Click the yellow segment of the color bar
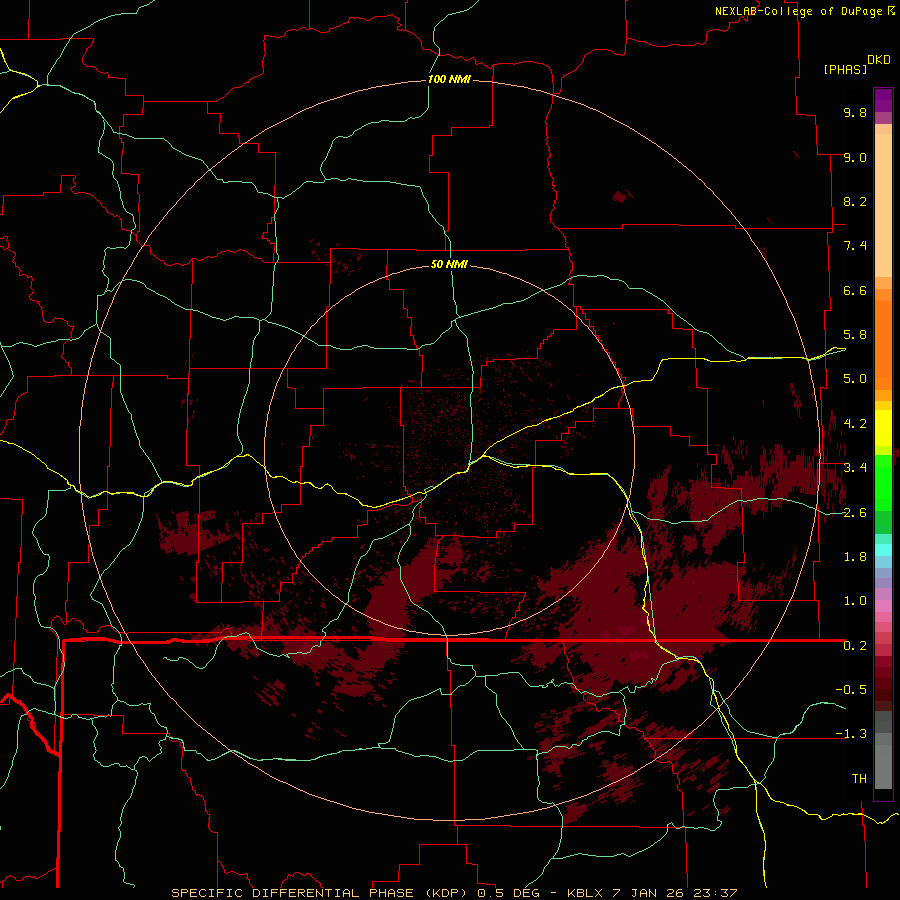 [883, 428]
